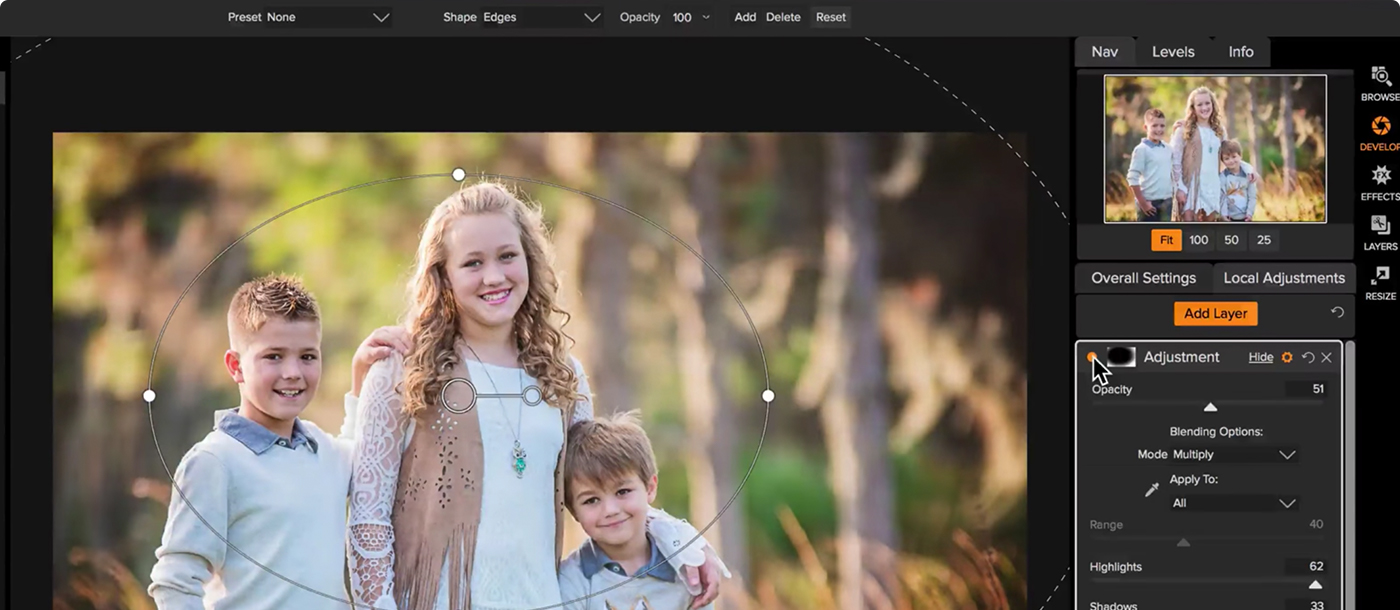Click the Highlights slider handle
Screen dimensions: 1400x610
pos(1315,585)
